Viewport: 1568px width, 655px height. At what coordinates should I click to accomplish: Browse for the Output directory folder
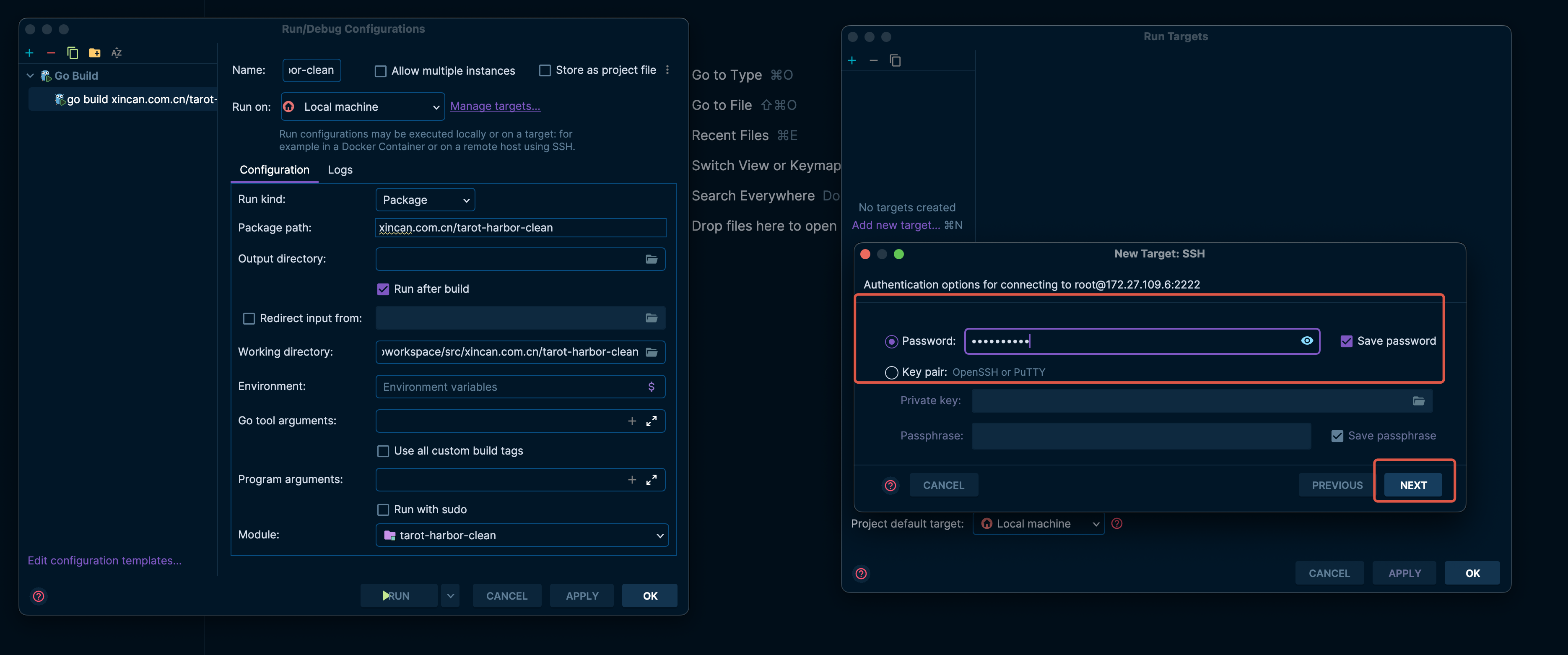pos(651,259)
